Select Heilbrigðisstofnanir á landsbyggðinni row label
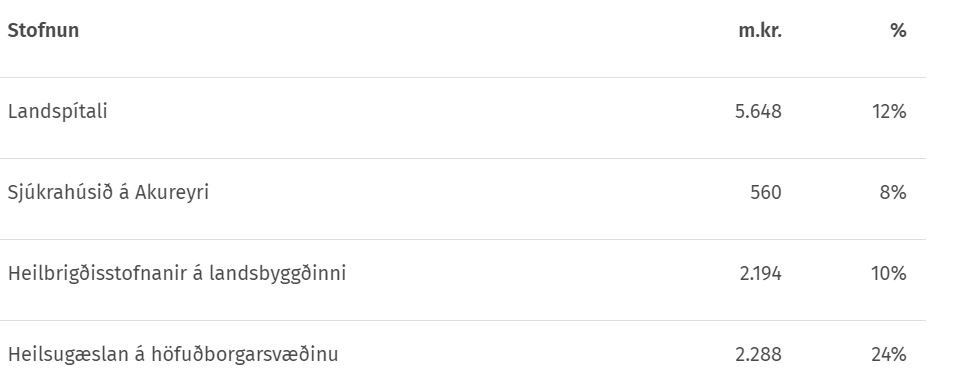 point(177,274)
